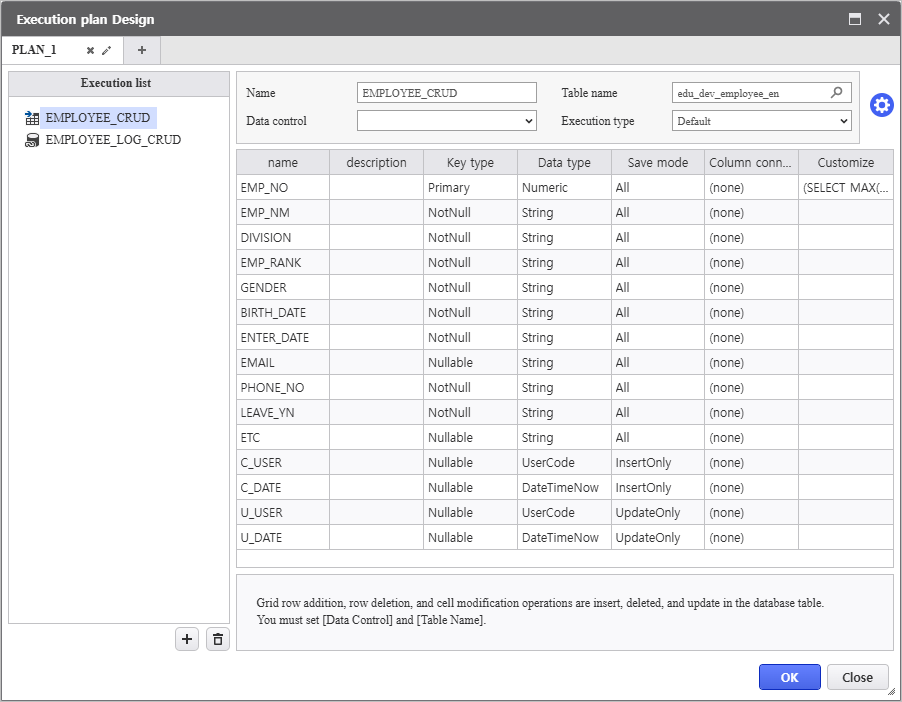Click the Customize cell for EMP_NO
Image resolution: width=902 pixels, height=702 pixels.
[845, 188]
